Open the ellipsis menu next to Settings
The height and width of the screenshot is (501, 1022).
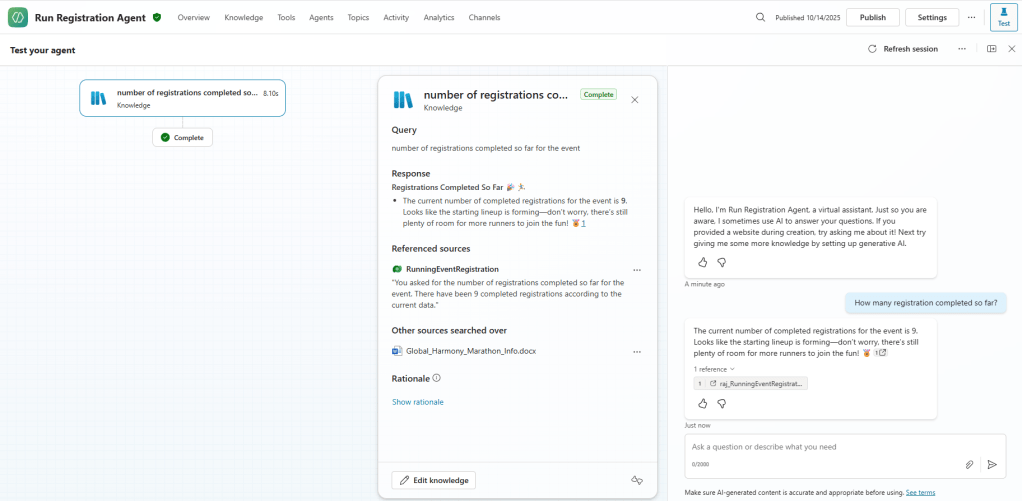[x=971, y=17]
